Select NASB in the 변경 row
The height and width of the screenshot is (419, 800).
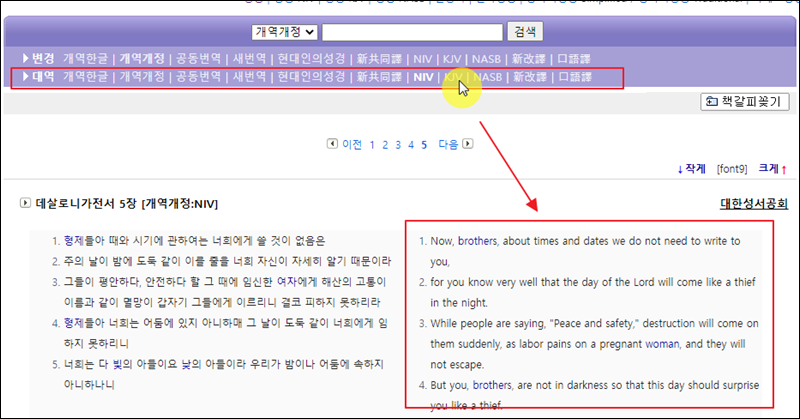click(486, 59)
